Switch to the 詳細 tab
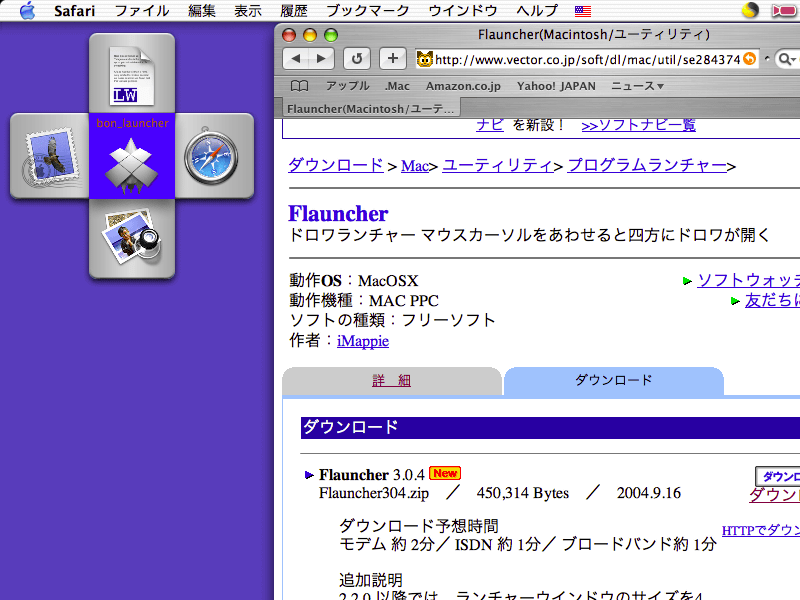 [x=391, y=381]
